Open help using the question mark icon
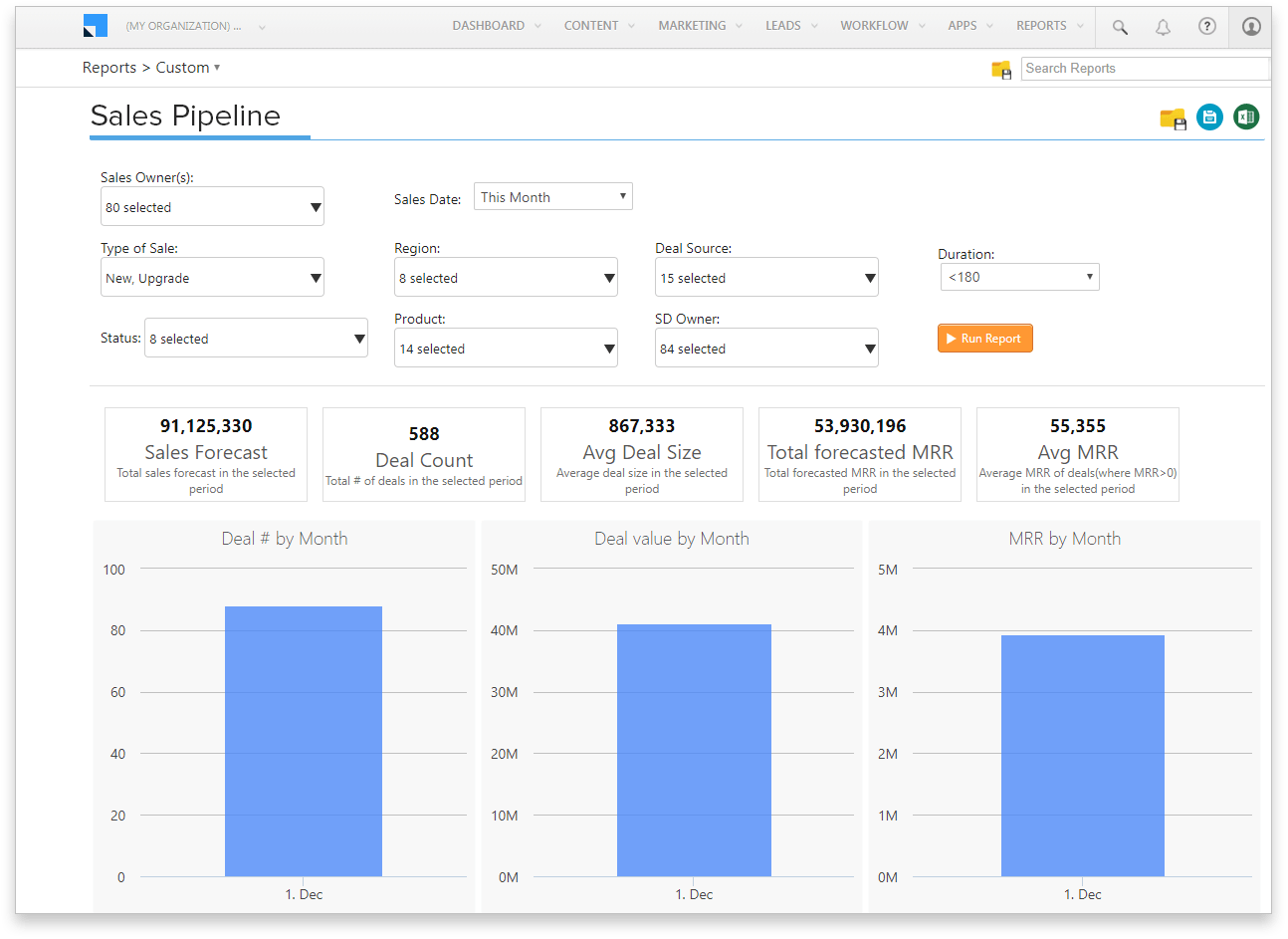 point(1206,27)
